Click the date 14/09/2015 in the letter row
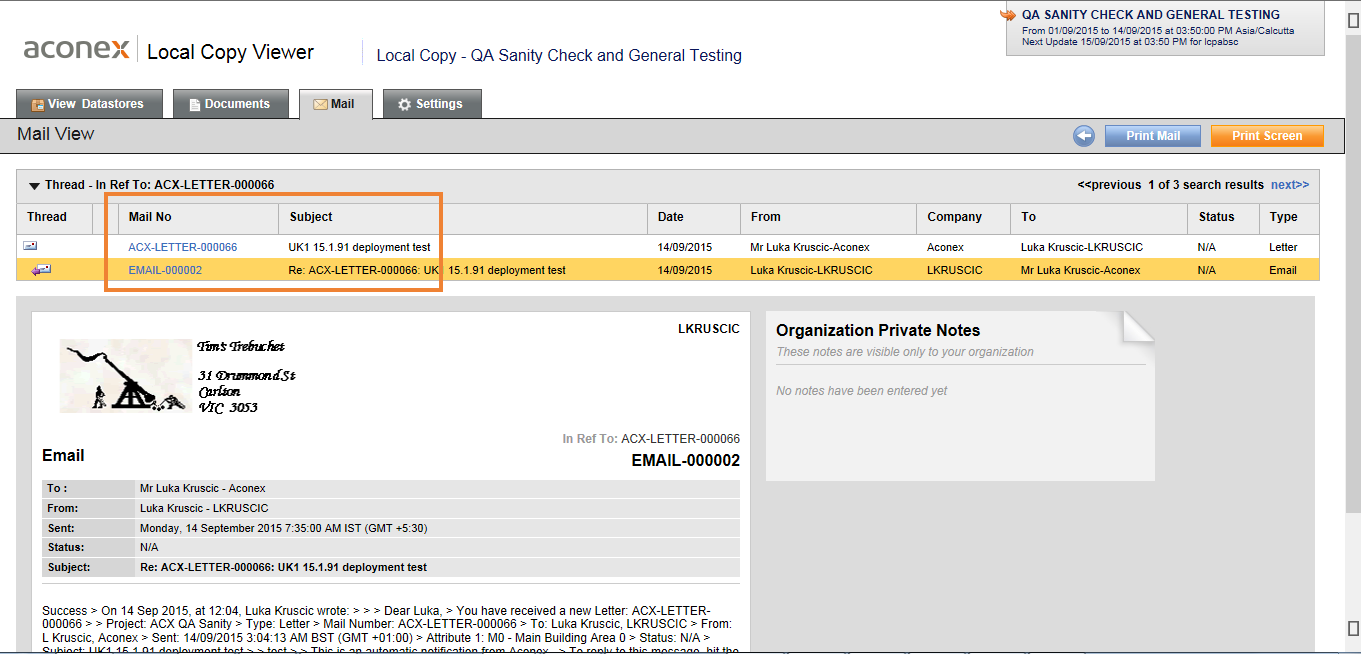This screenshot has height=654, width=1361. pos(685,247)
